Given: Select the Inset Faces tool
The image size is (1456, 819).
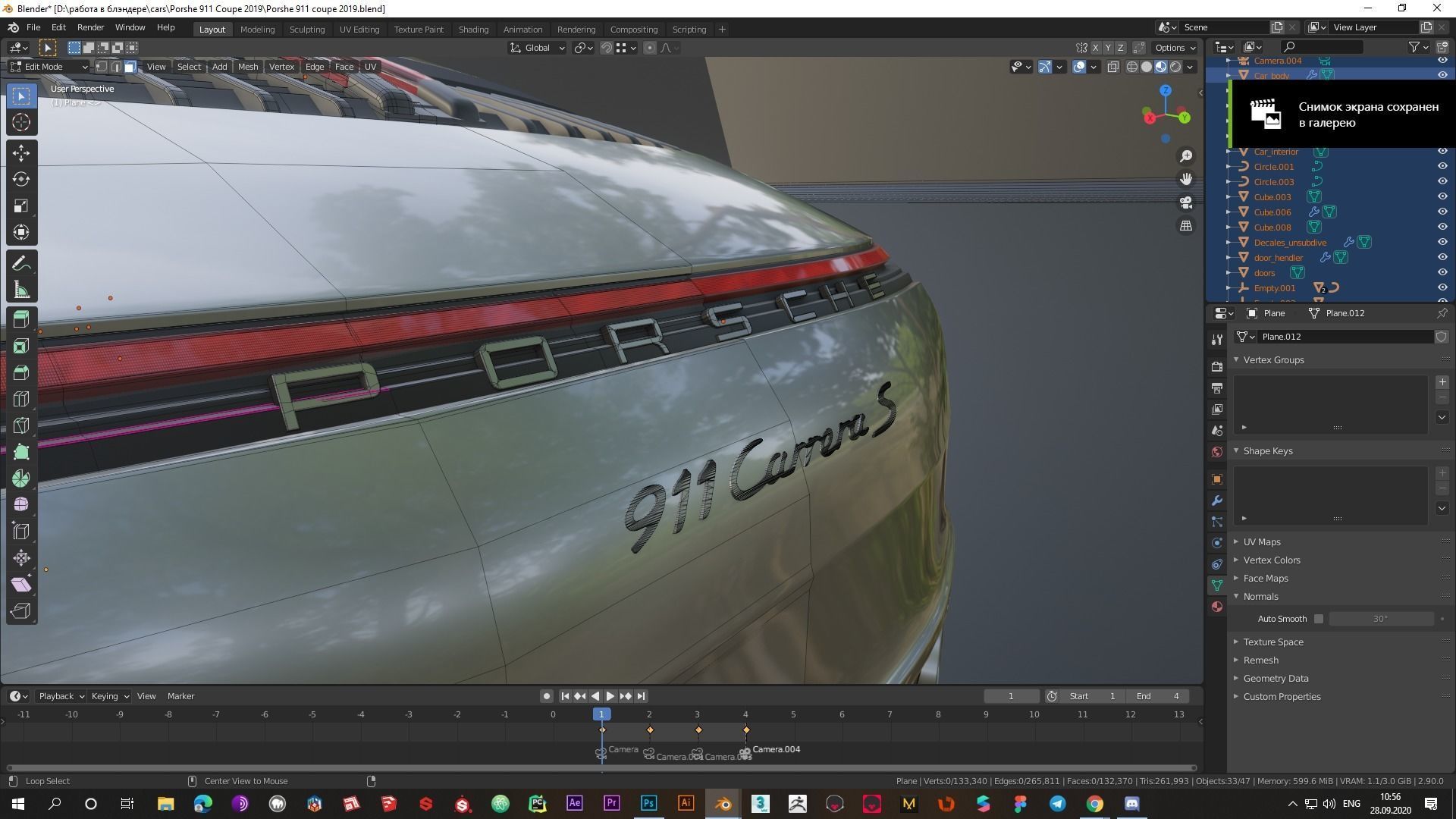Looking at the screenshot, I should coord(21,346).
